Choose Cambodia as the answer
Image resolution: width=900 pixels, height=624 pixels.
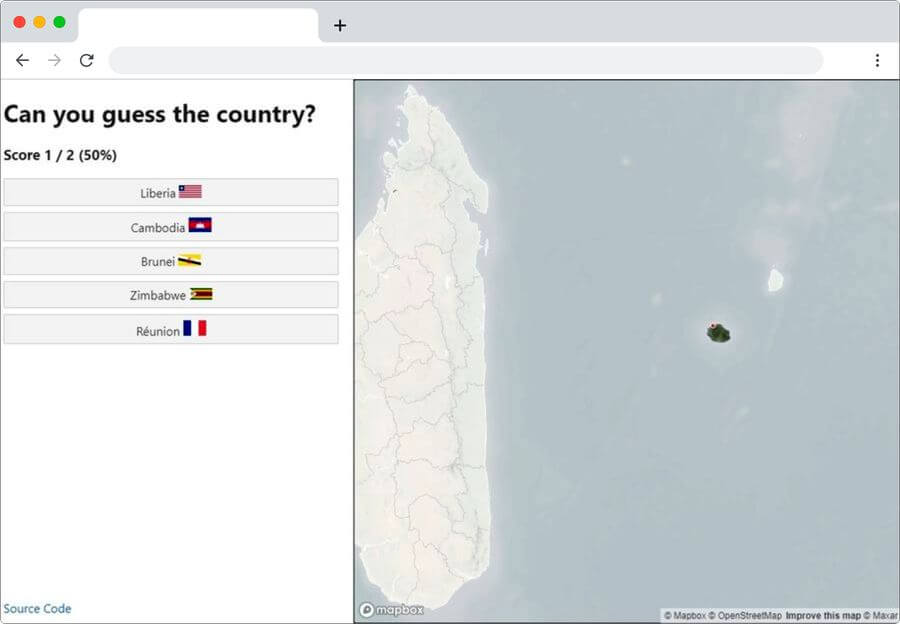(171, 227)
